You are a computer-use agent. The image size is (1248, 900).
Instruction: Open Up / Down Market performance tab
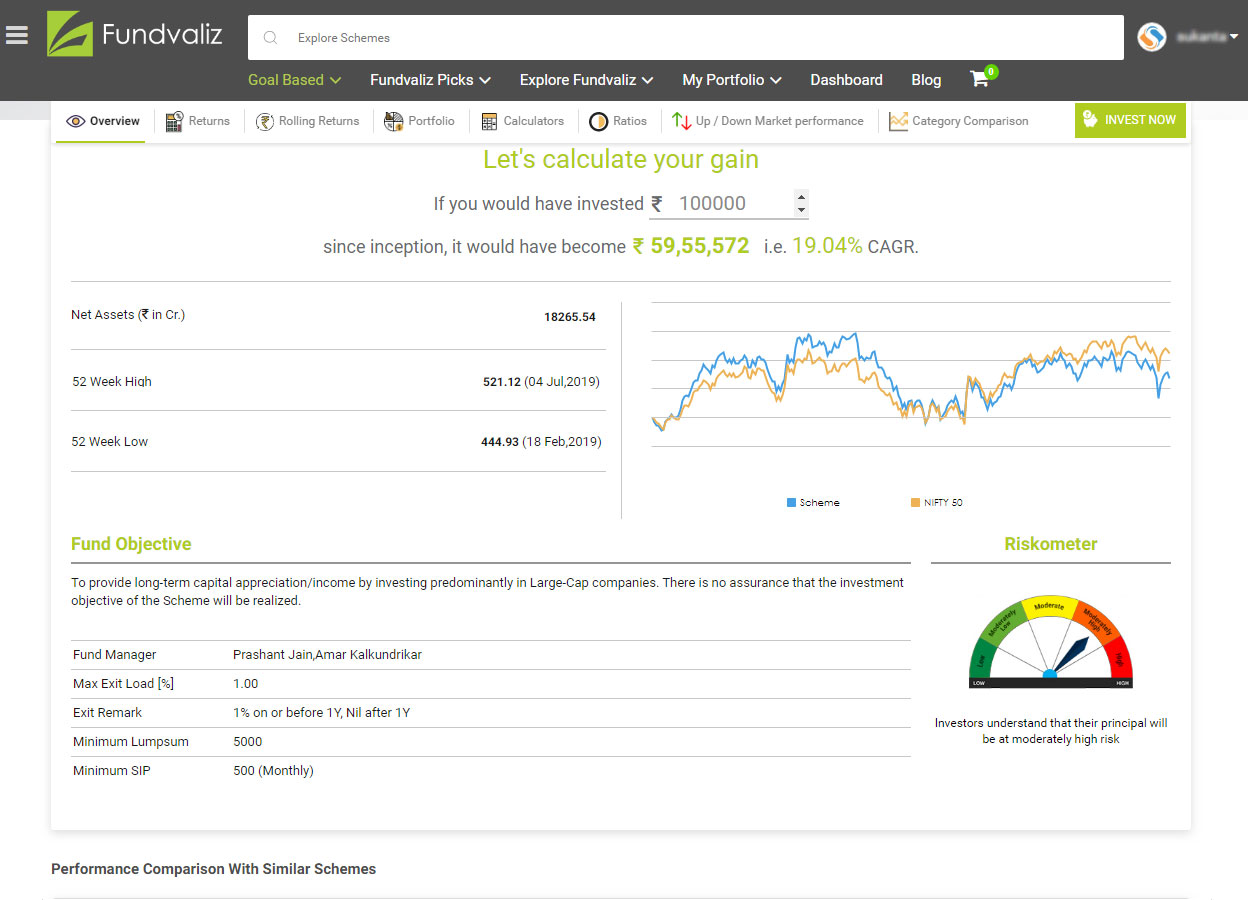coord(767,121)
